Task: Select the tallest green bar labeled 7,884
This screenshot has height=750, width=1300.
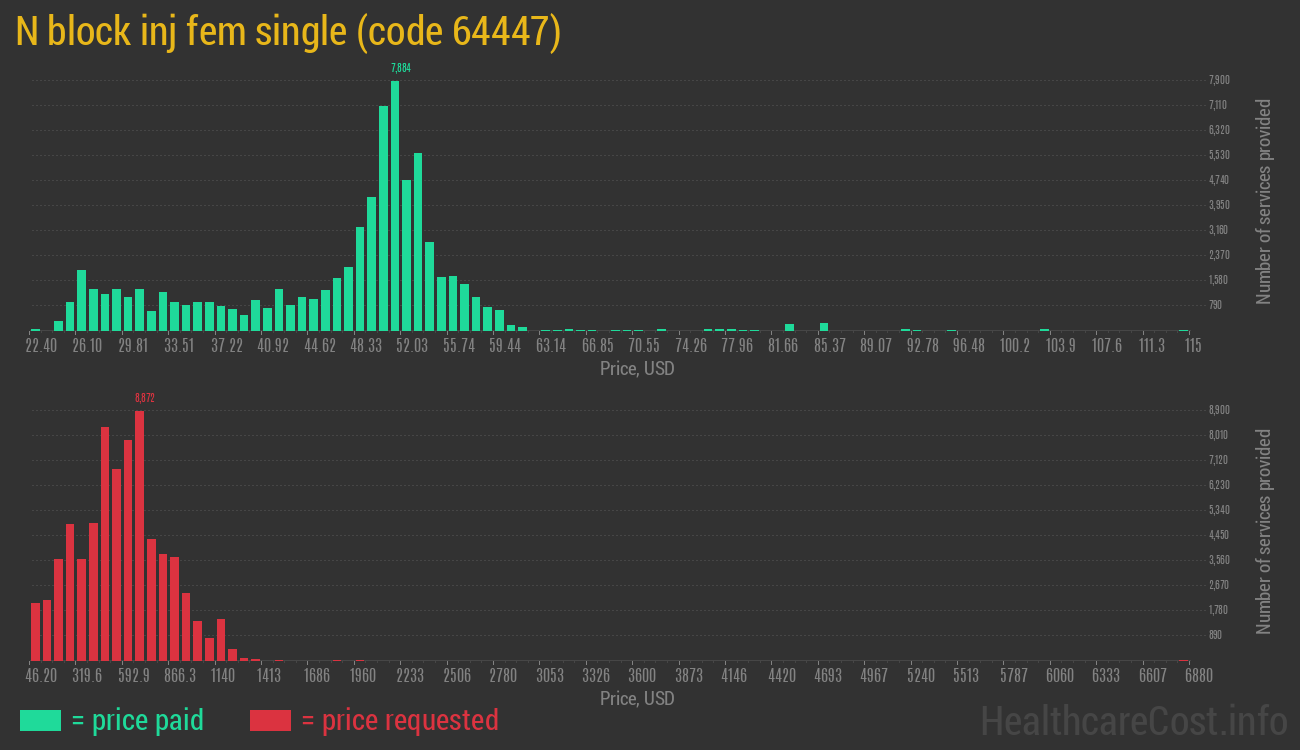Action: [395, 205]
